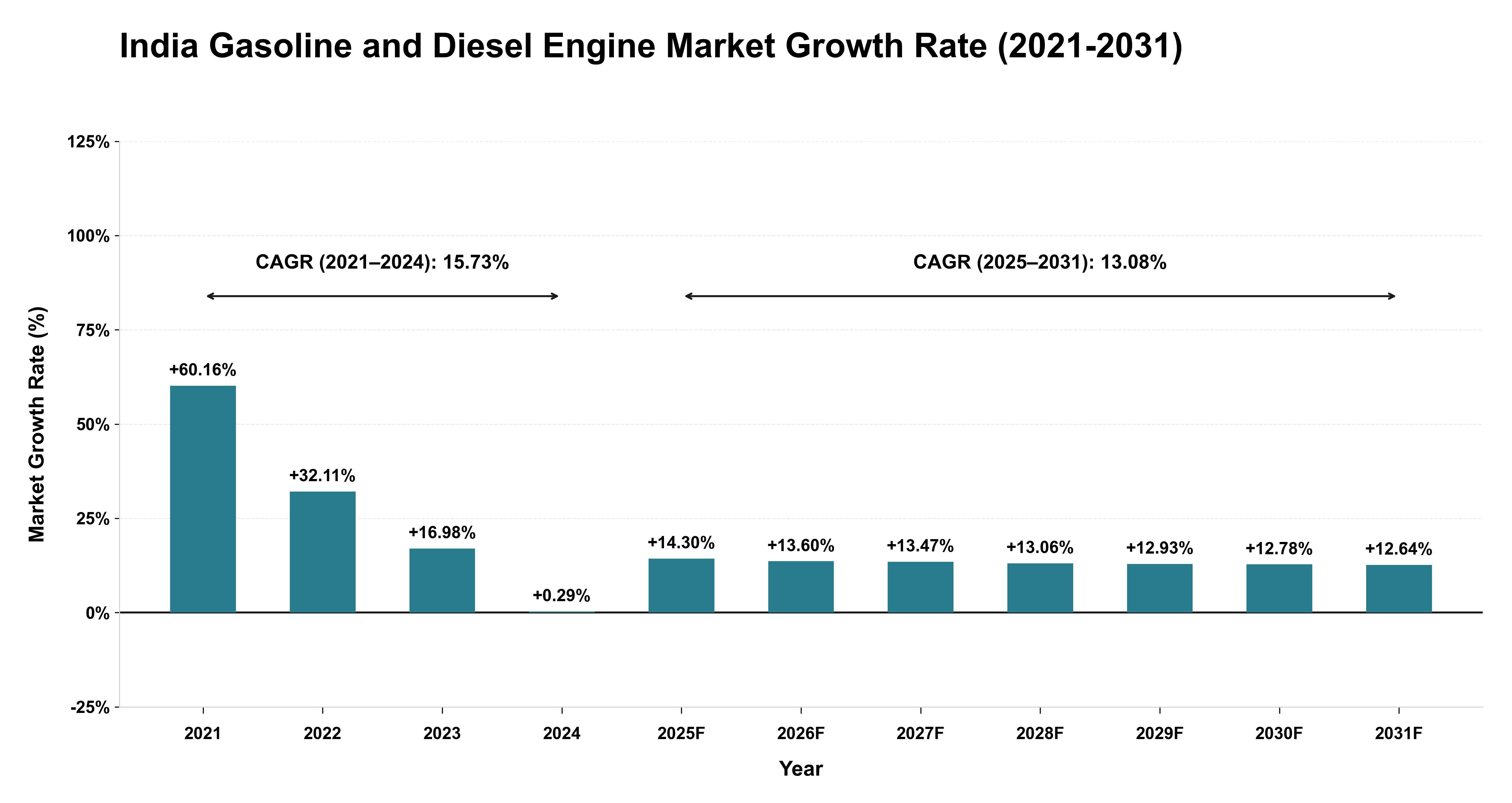Click the 100% y-axis tick label

[89, 236]
